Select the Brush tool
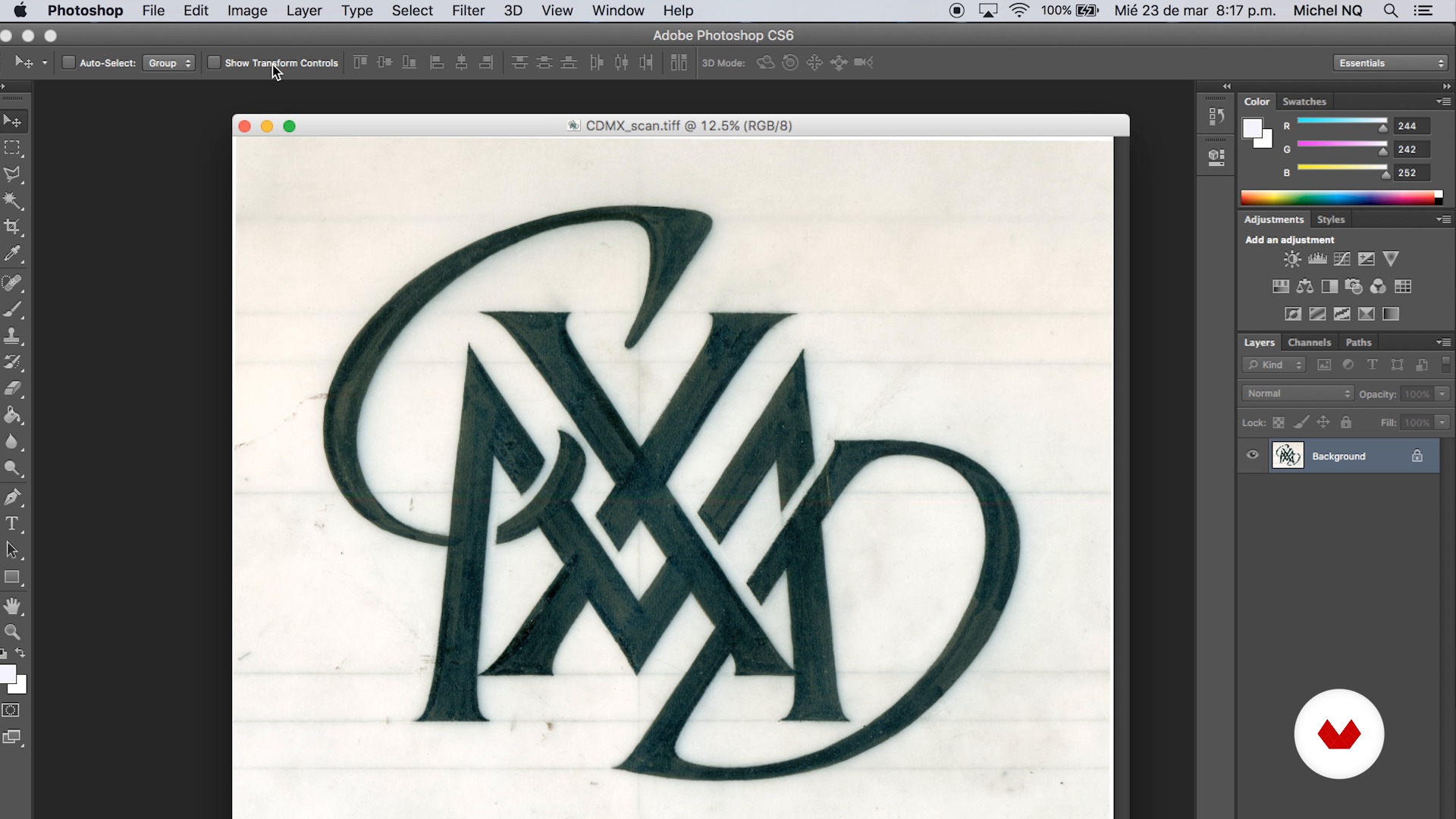The width and height of the screenshot is (1456, 819). click(12, 309)
